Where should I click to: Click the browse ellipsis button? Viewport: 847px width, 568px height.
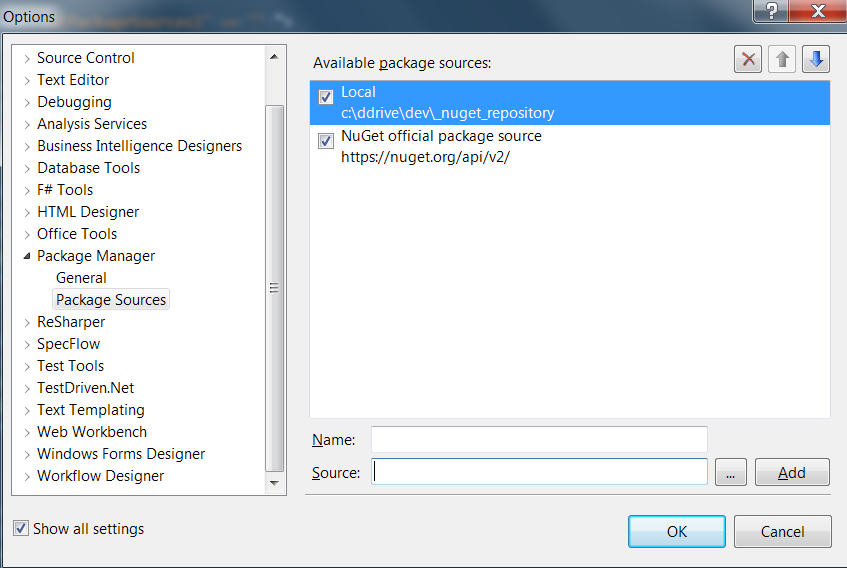click(x=731, y=472)
